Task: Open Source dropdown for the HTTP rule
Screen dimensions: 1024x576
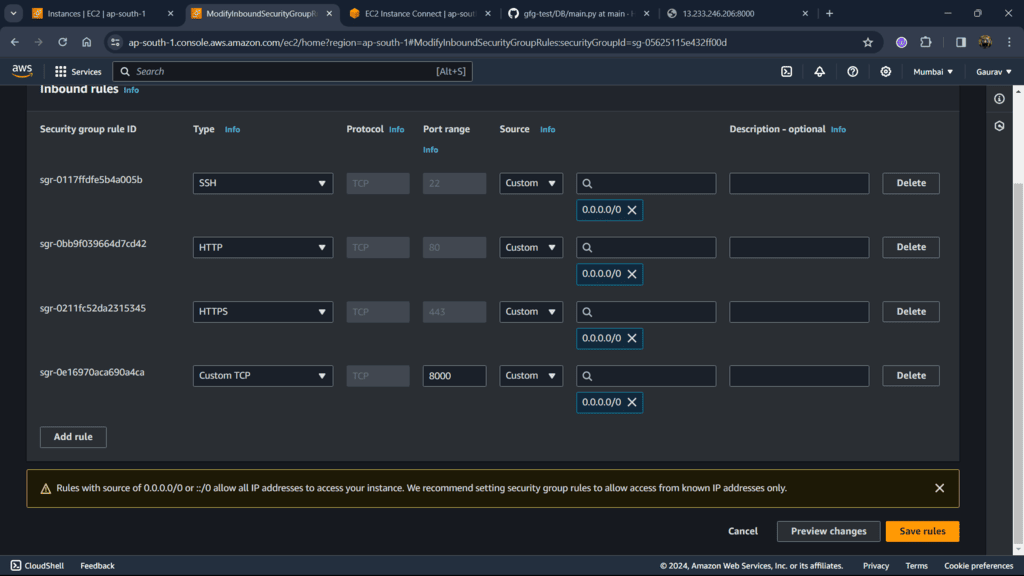Action: pyautogui.click(x=531, y=248)
